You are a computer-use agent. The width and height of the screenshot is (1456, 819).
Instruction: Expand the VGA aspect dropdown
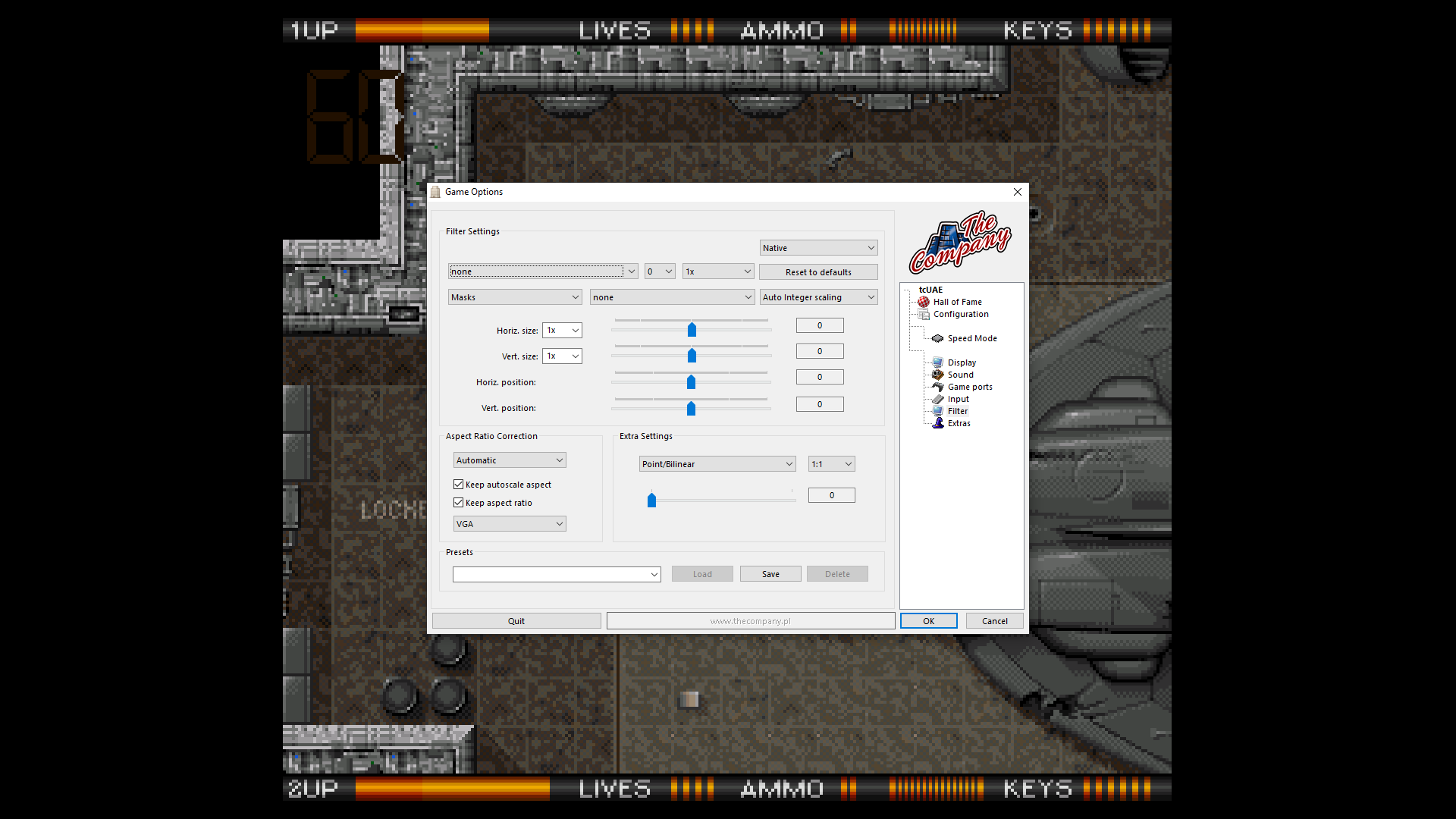click(509, 524)
